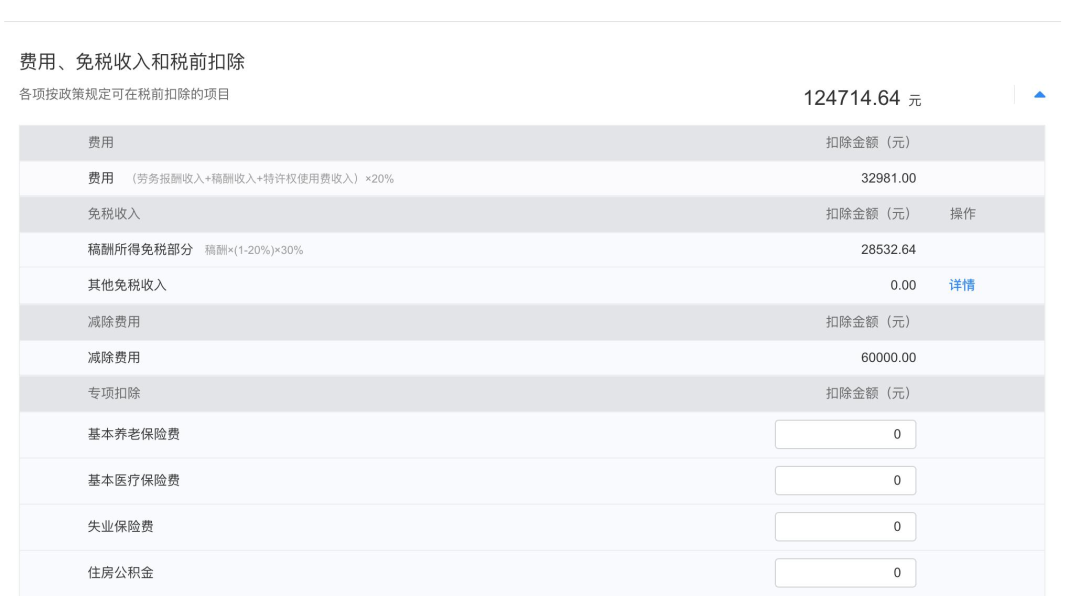Viewport: 1080px width, 596px height.
Task: Click the 其他免税收入 row label
Action: coord(127,285)
